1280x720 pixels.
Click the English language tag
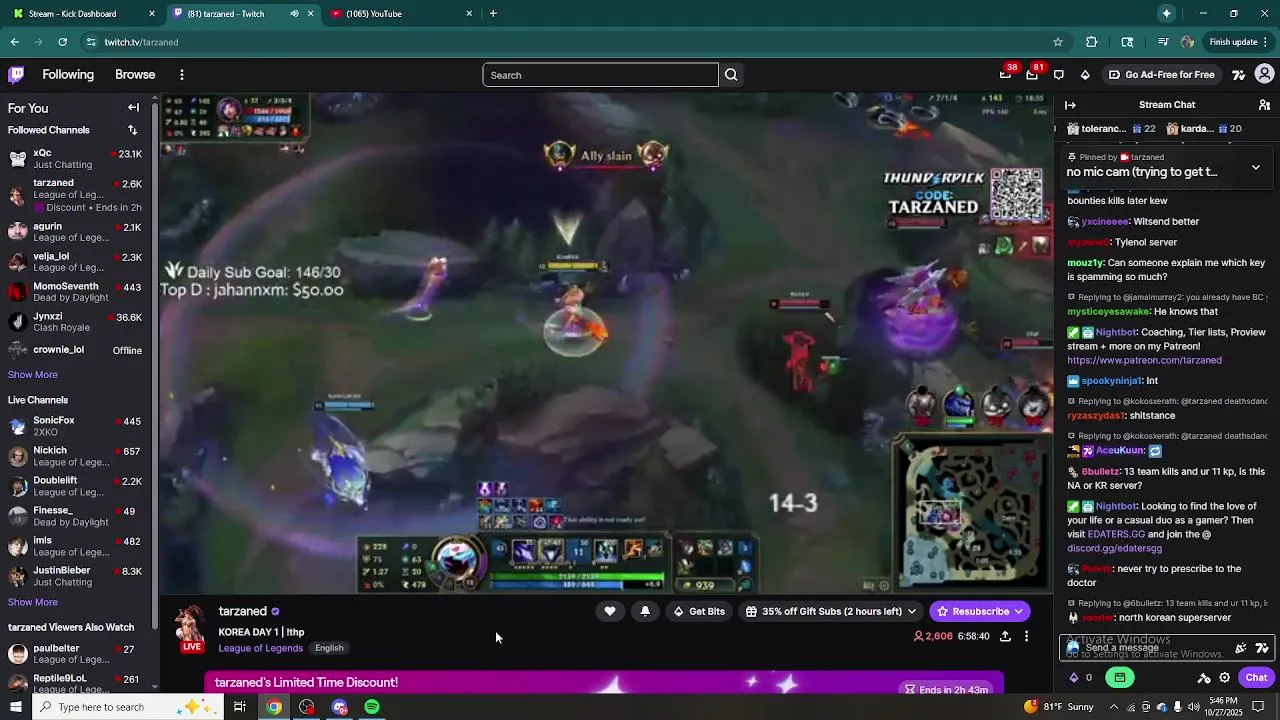click(329, 648)
